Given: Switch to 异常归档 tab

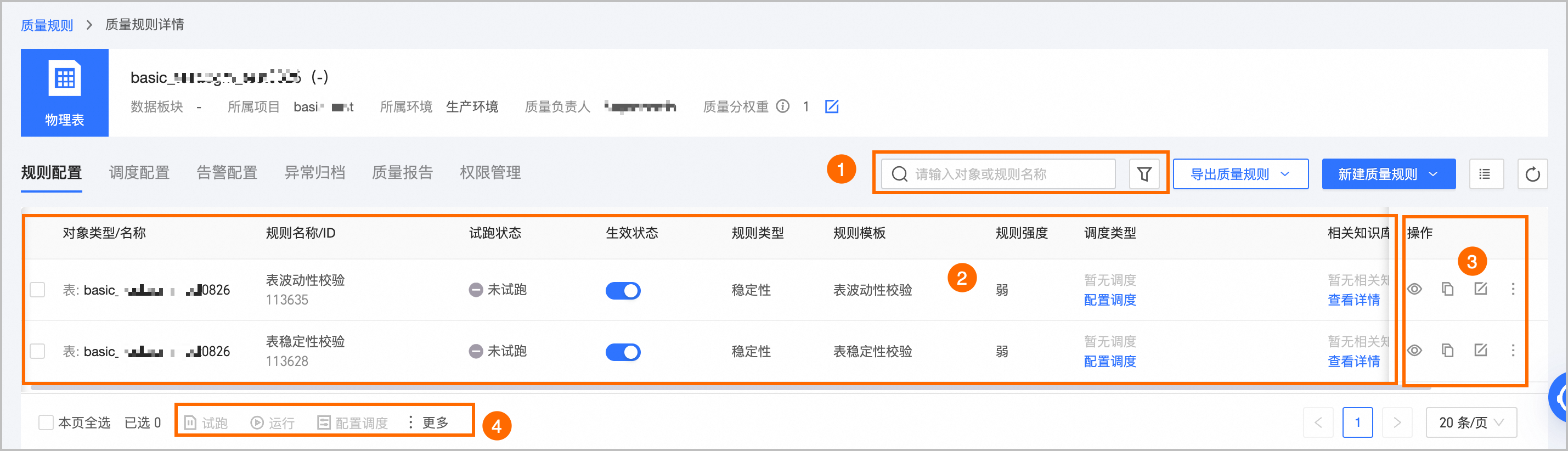Looking at the screenshot, I should coord(315,172).
